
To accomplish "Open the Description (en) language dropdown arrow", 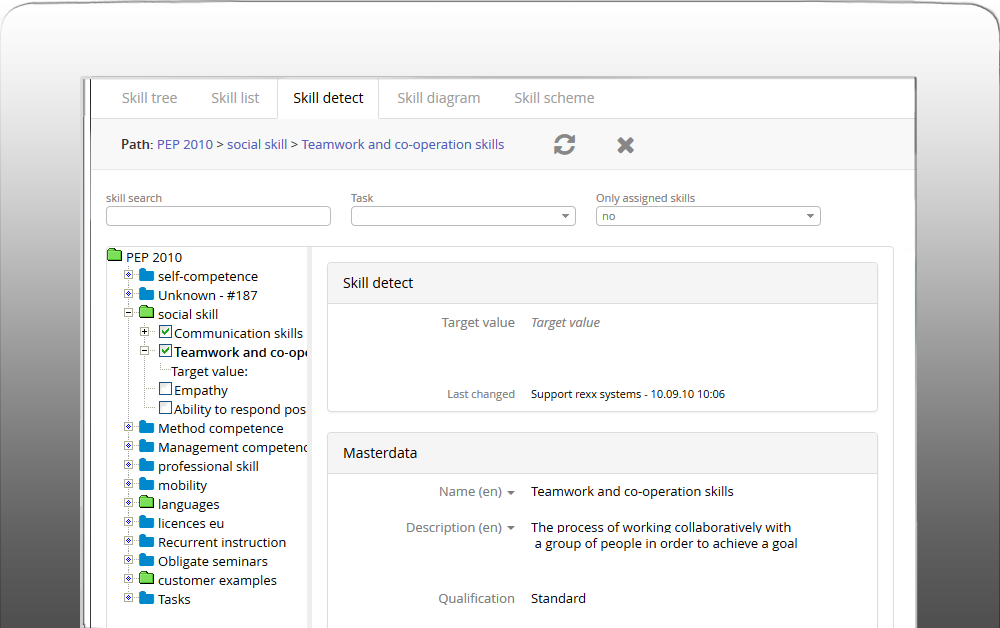I will (511, 529).
